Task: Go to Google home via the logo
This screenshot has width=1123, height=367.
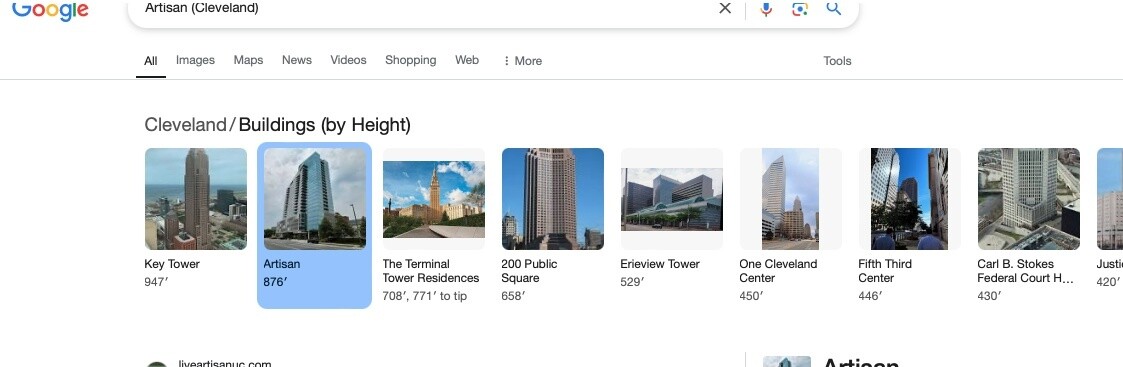Action: [50, 10]
